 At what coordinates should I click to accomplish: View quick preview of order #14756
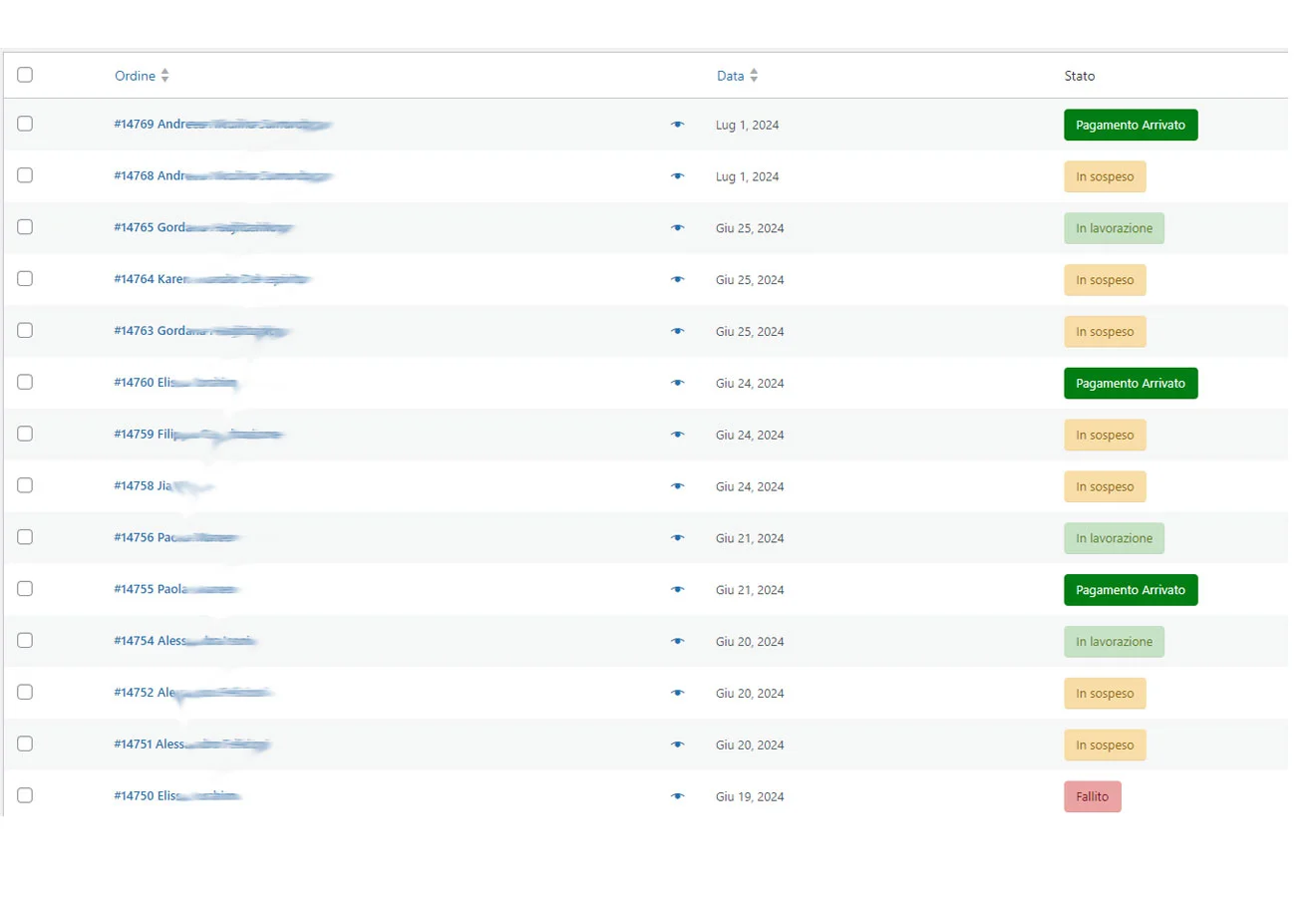678,538
